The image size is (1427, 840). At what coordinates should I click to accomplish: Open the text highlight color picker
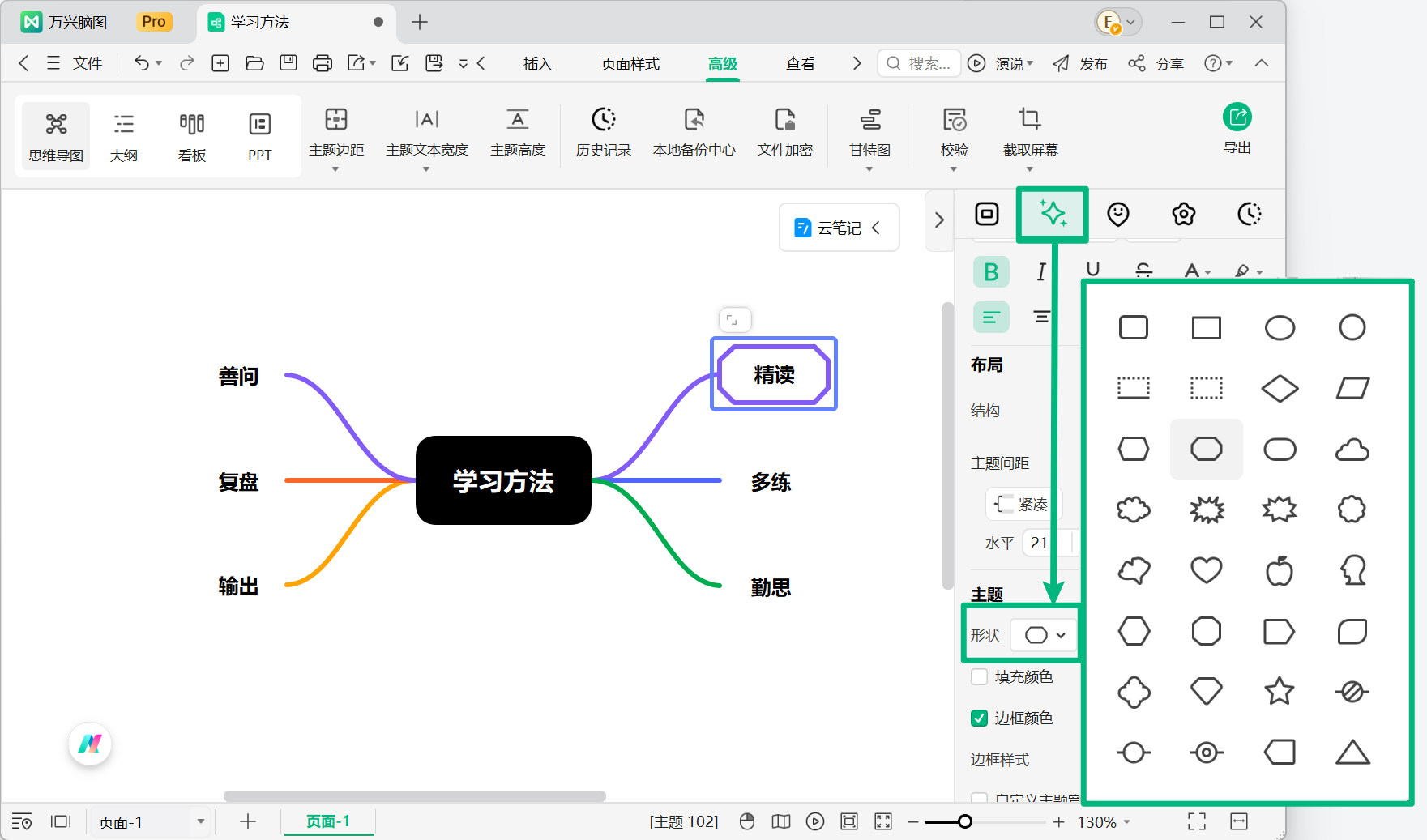[x=1246, y=271]
